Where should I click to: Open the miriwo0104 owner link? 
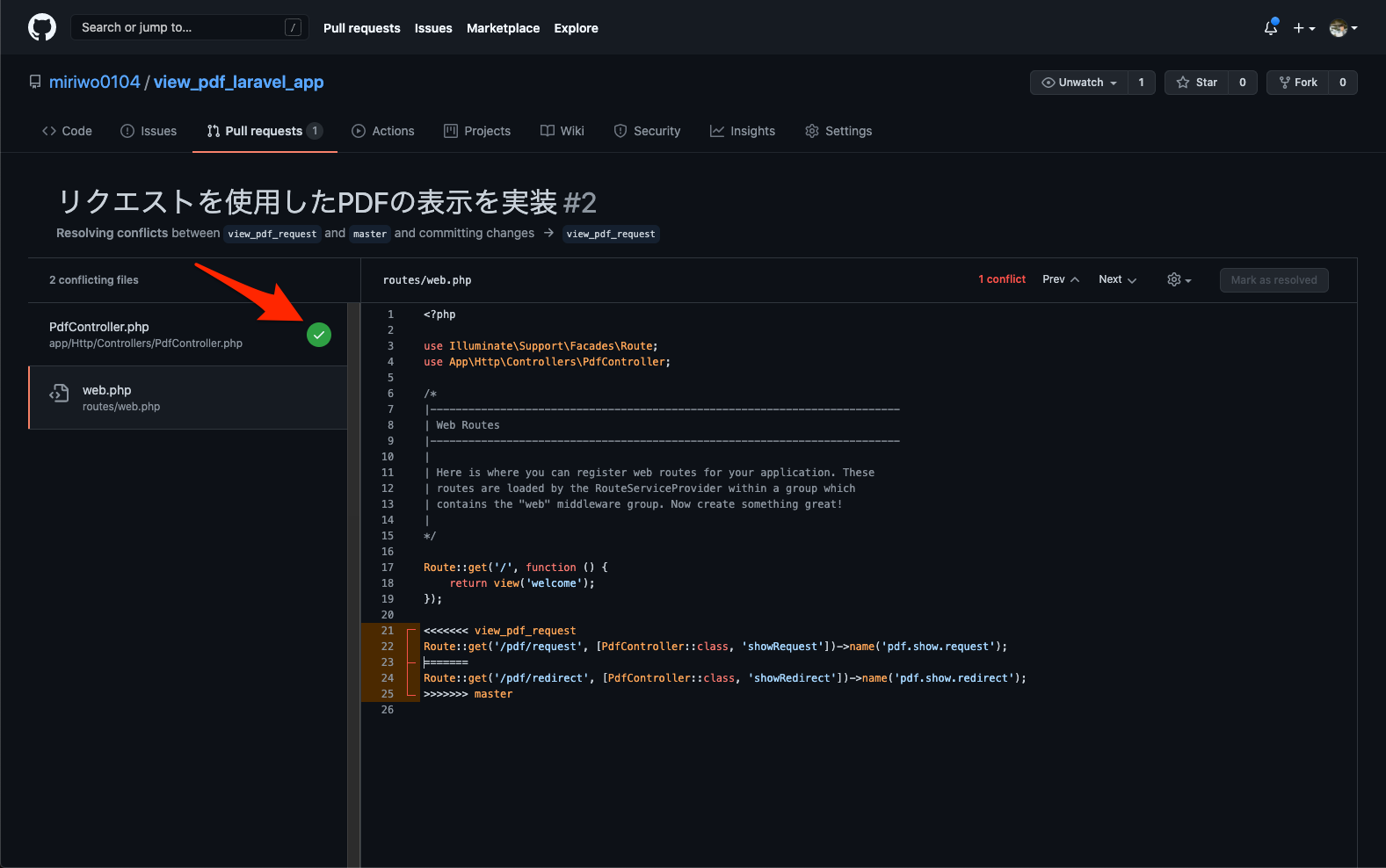click(x=95, y=82)
